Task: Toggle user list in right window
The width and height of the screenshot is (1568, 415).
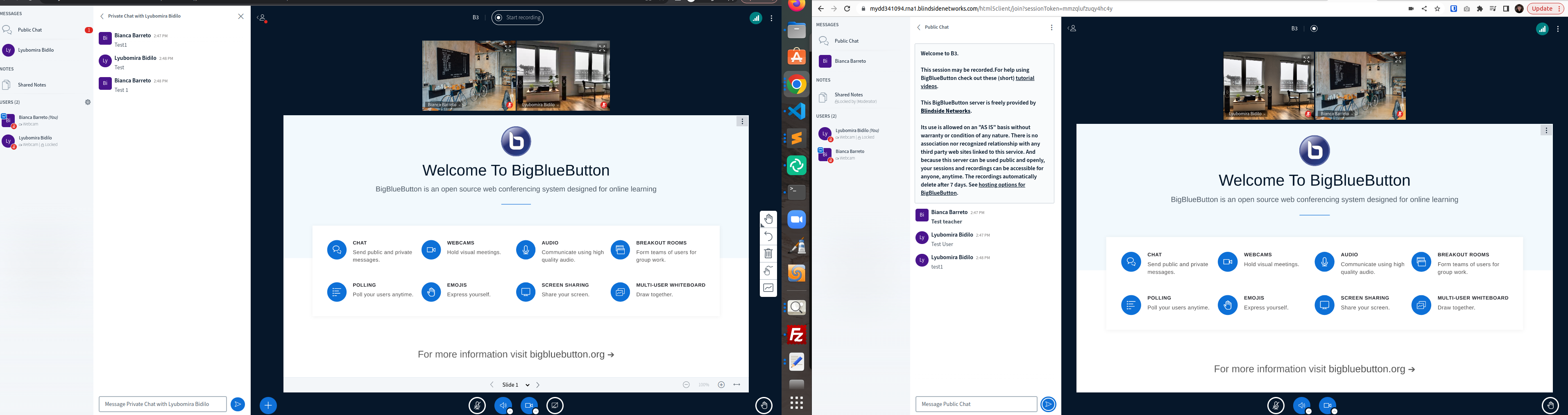Action: 1072,29
